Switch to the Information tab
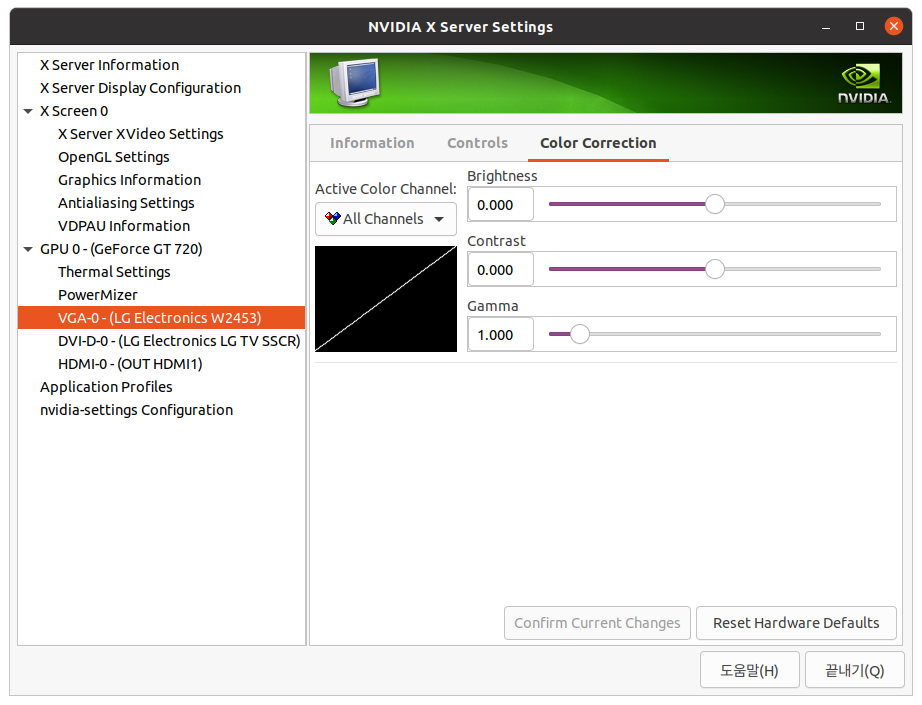 pos(372,143)
